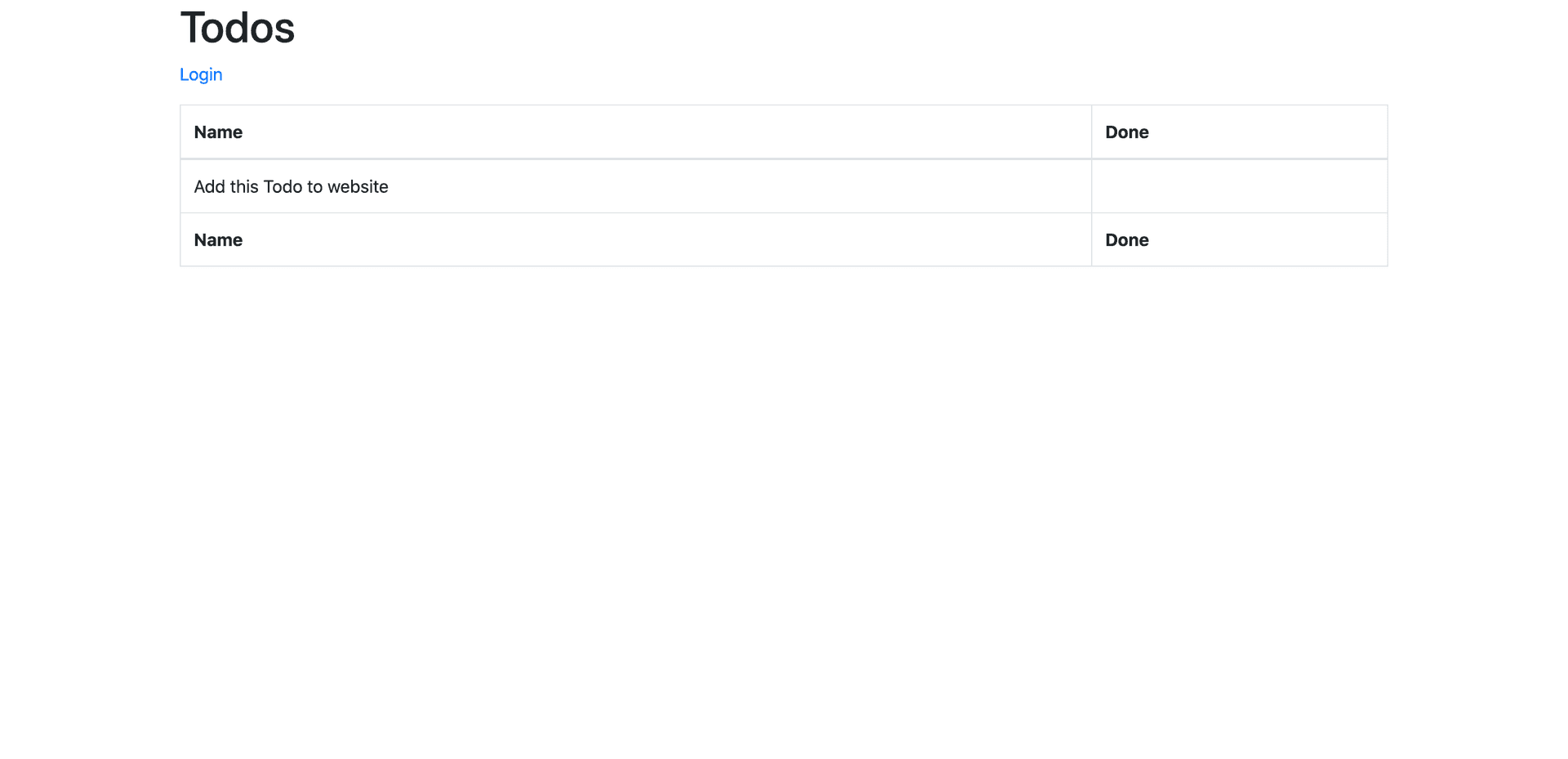Click the blank area right of the todo text

735,186
